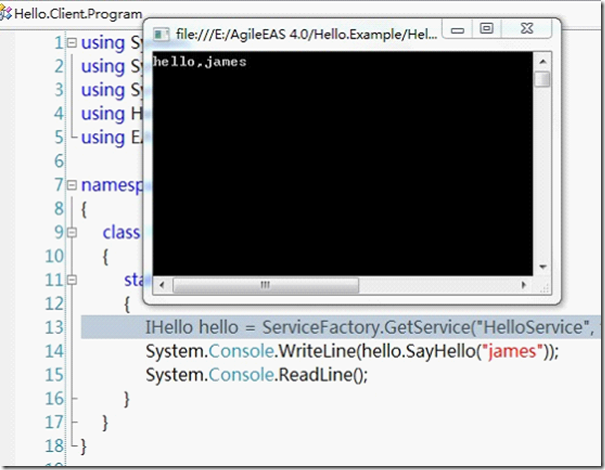Screen dimensions: 605x470
Task: Collapse the class block at line 9
Action: [x=72, y=233]
